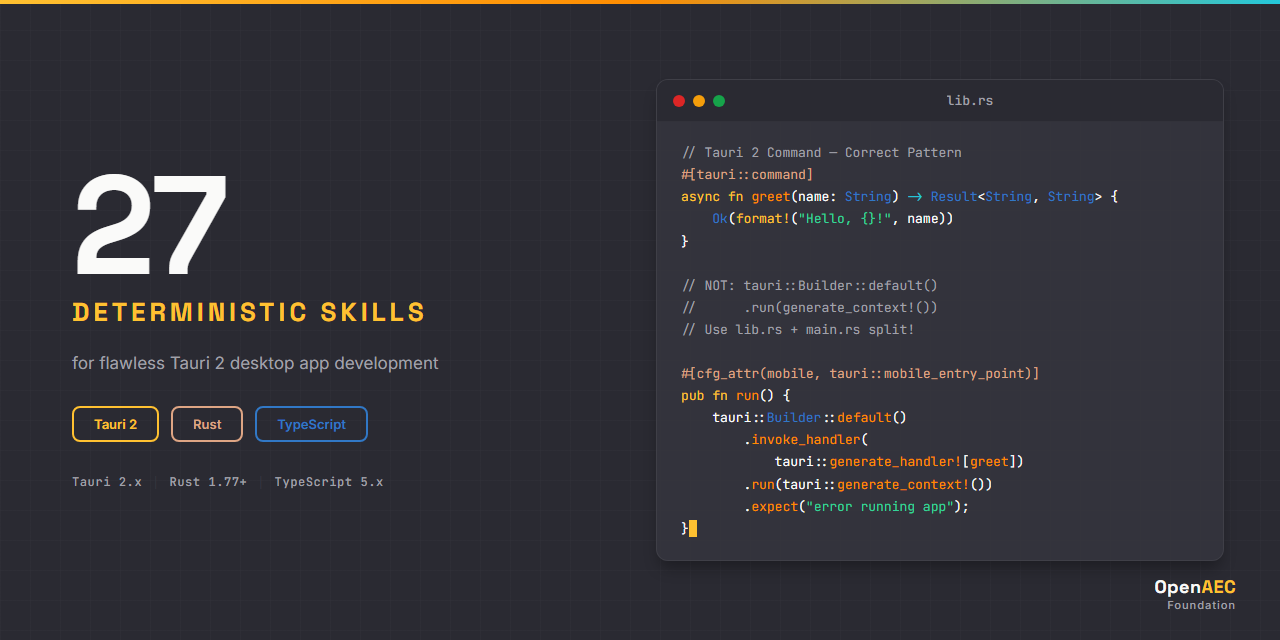Click the "error running app" string
1280x640 pixels.
(x=880, y=506)
